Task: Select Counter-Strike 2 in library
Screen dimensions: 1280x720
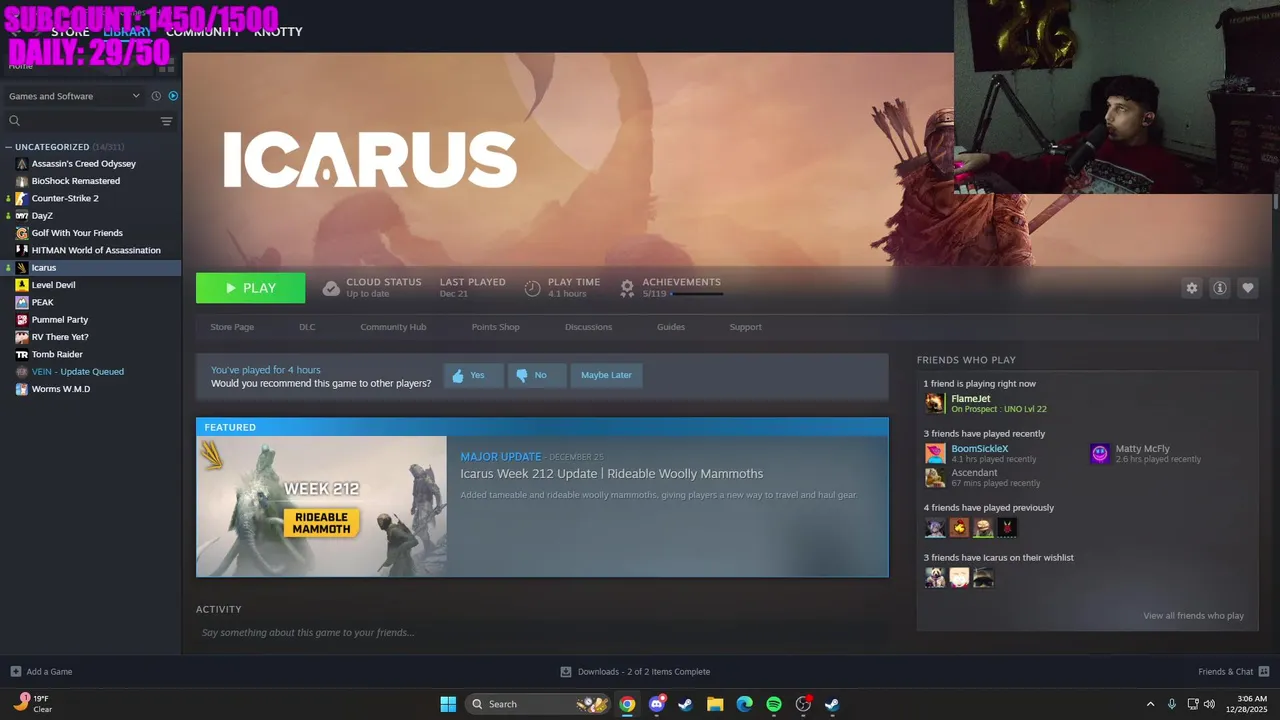Action: (x=65, y=198)
